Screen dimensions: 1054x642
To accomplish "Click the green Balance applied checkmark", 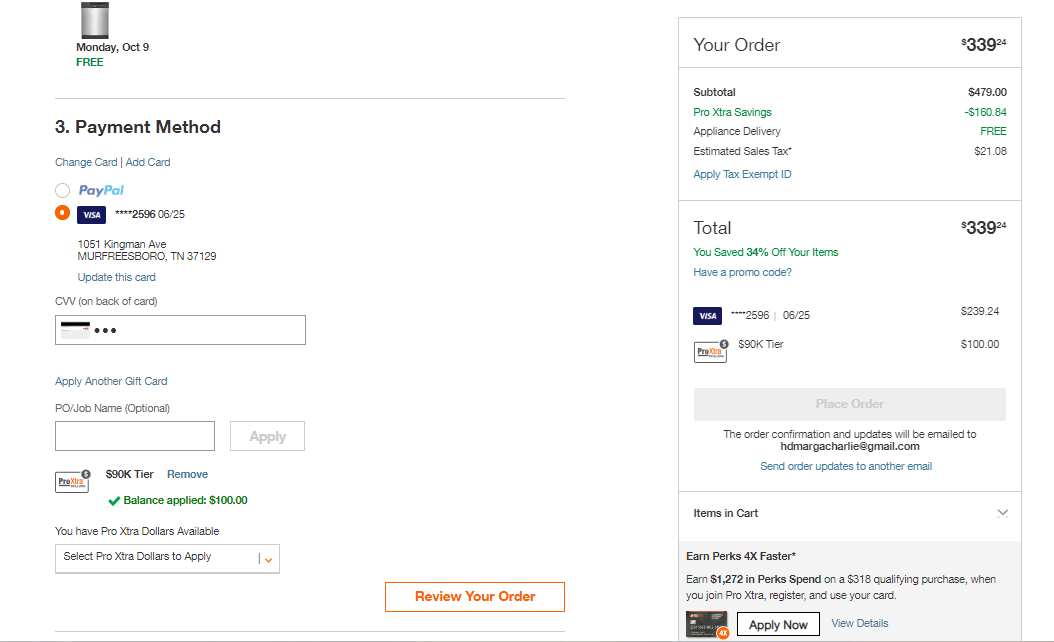I will point(114,501).
